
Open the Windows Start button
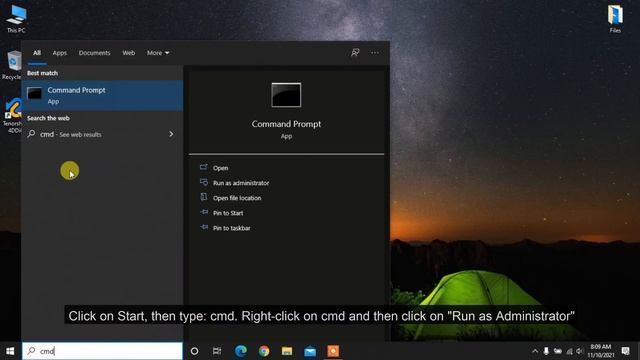pos(10,351)
